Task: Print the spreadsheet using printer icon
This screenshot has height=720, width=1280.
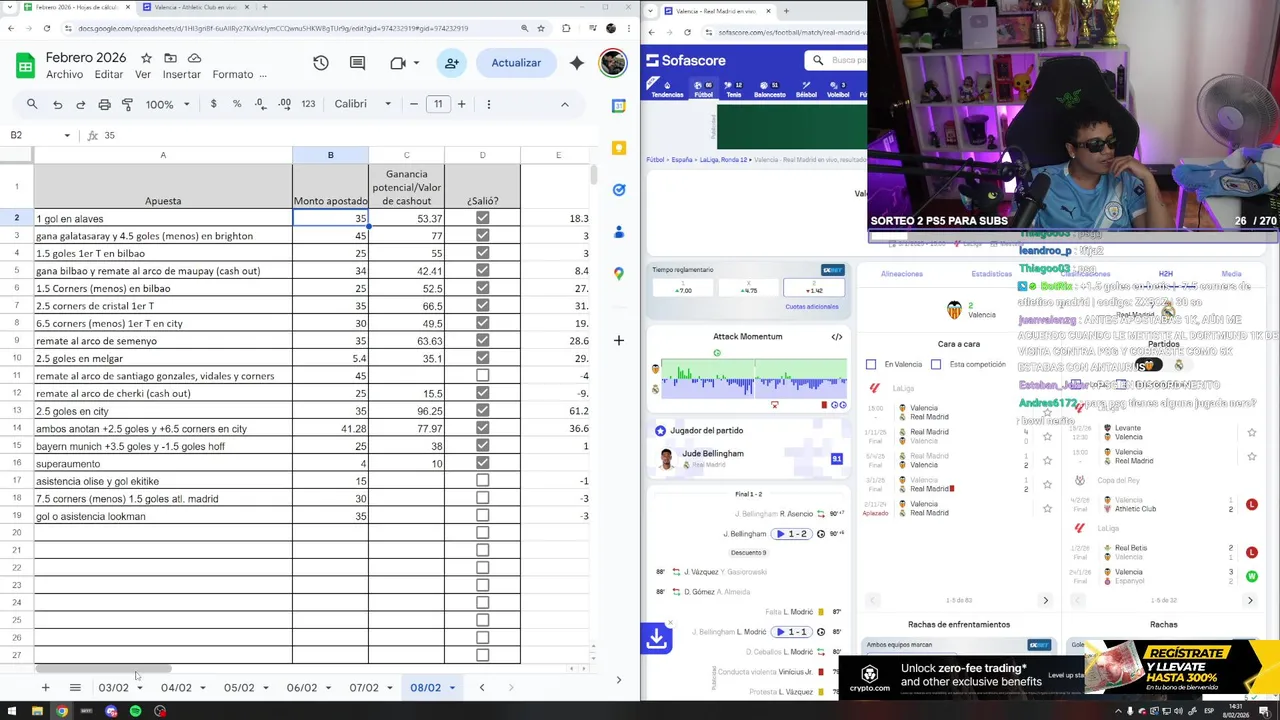Action: point(104,104)
